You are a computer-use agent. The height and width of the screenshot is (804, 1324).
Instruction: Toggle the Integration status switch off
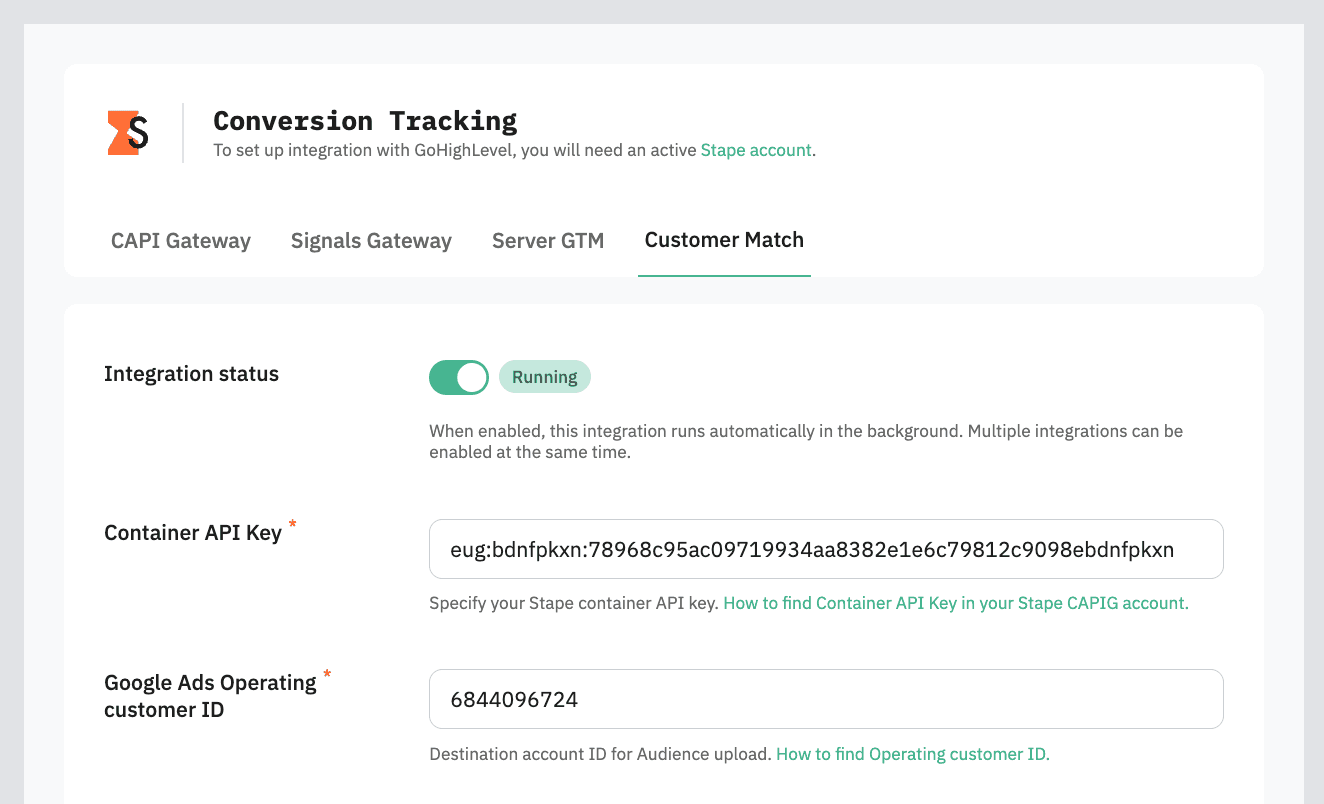pos(458,377)
